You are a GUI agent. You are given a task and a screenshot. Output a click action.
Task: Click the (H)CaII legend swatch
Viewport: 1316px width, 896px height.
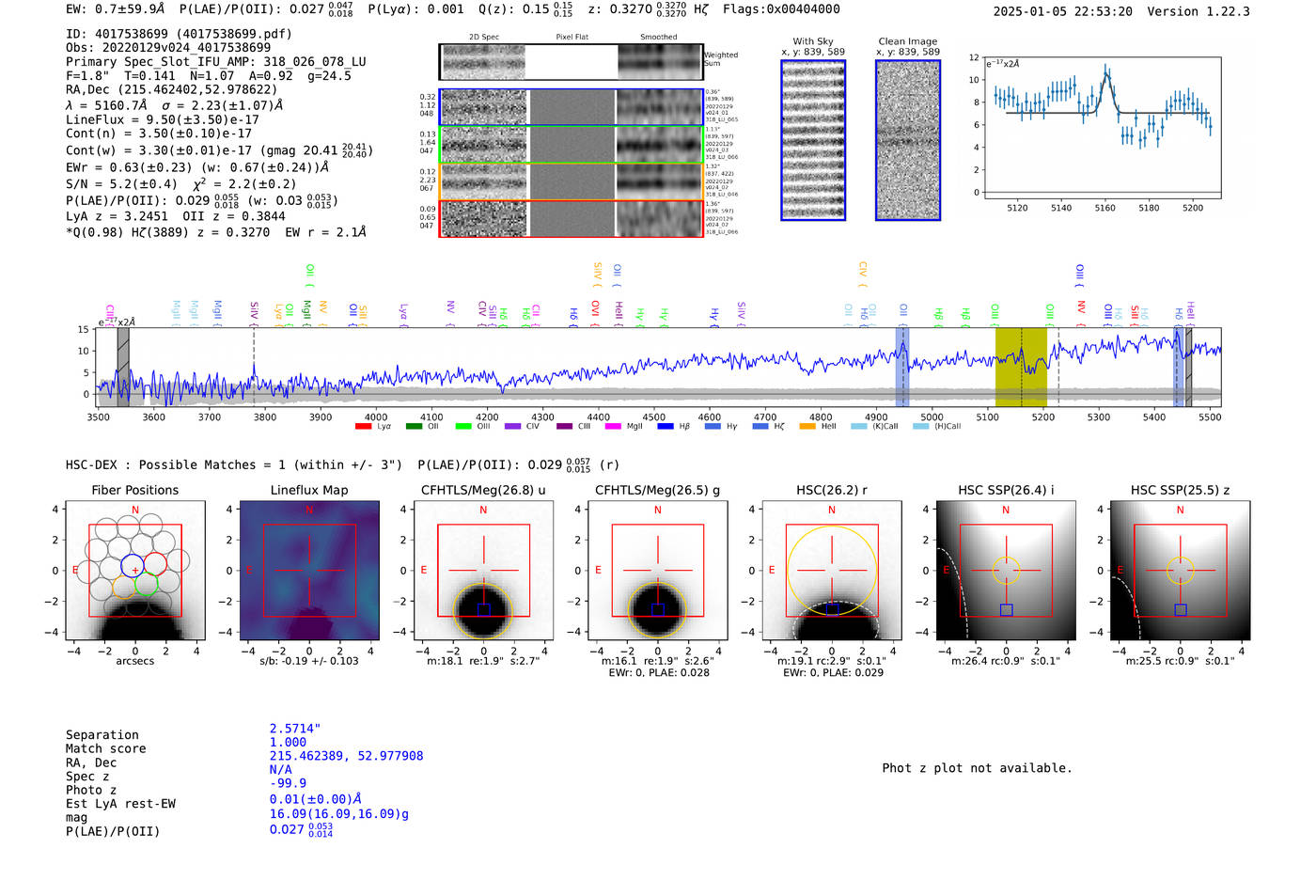coord(921,427)
